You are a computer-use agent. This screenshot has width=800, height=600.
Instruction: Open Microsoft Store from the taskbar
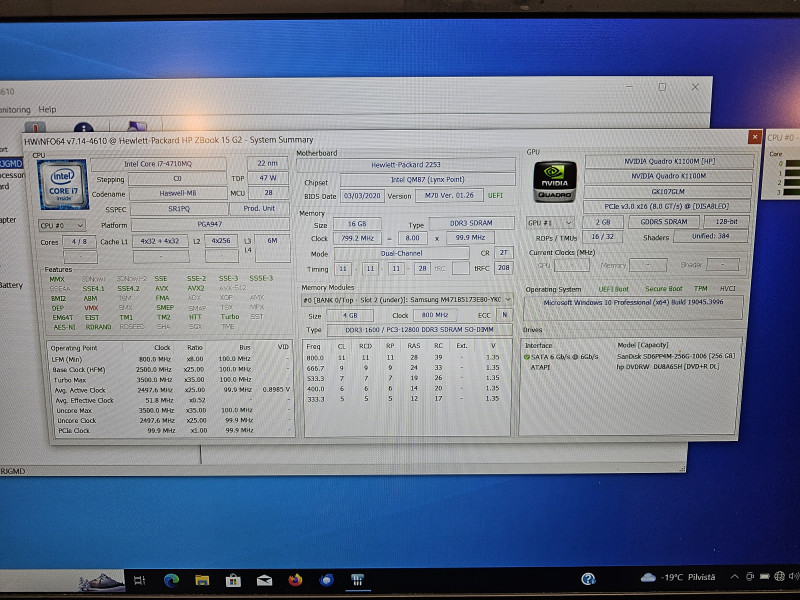coord(233,580)
